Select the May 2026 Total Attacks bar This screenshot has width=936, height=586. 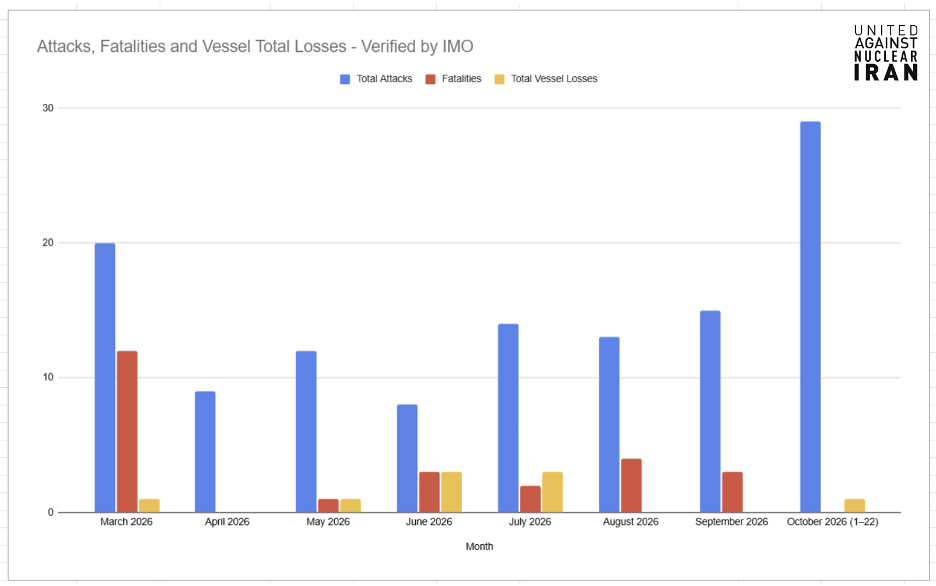pos(306,431)
